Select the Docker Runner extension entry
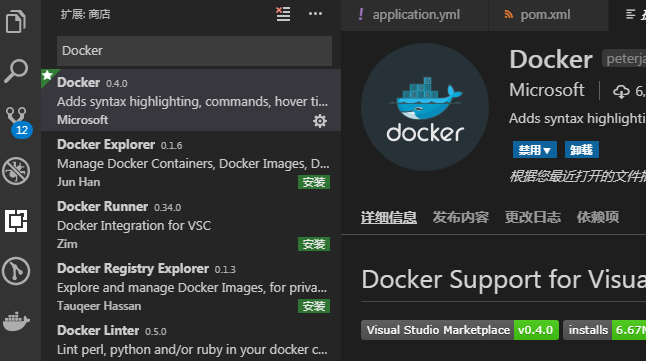This screenshot has height=361, width=646. click(x=191, y=224)
